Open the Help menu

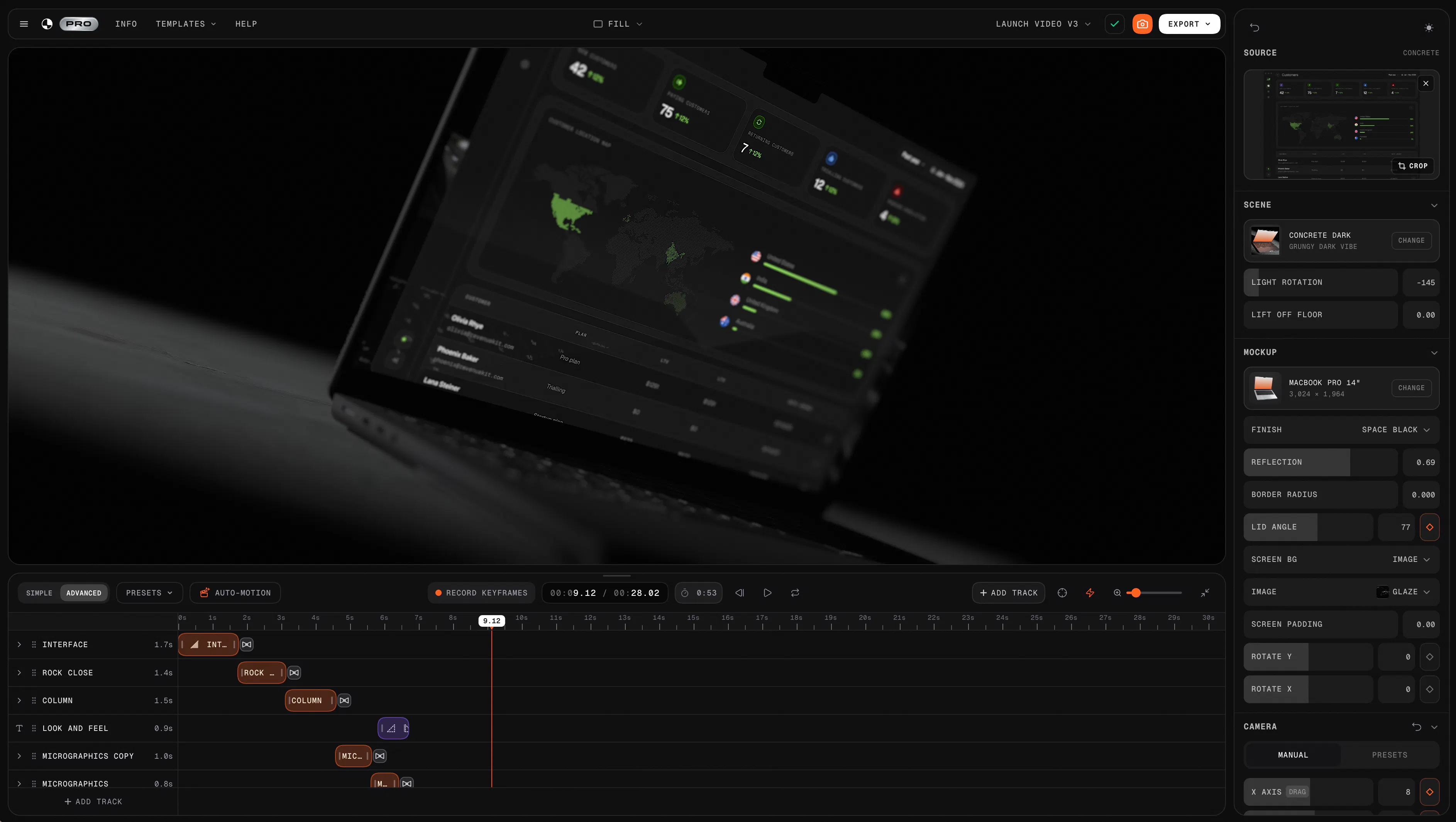[x=246, y=24]
